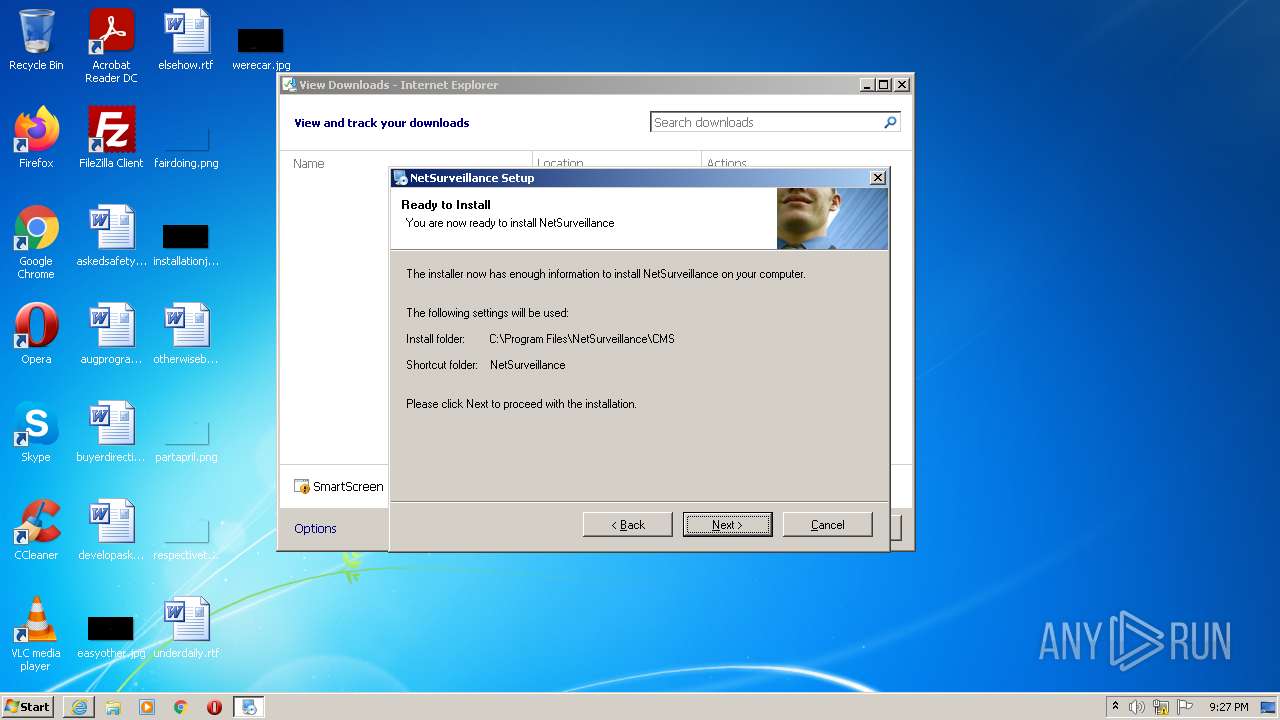Screen dimensions: 1280x720
Task: Open the Action Center flag icon
Action: [1185, 707]
